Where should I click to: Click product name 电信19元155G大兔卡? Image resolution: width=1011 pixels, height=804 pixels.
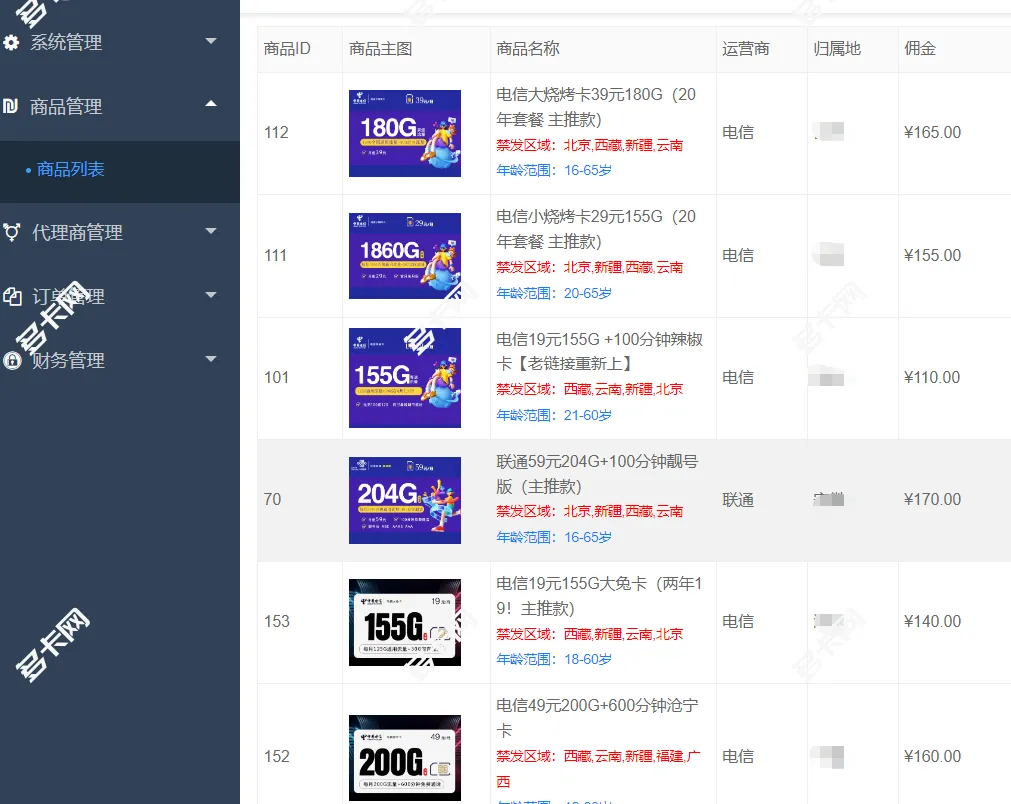[599, 596]
